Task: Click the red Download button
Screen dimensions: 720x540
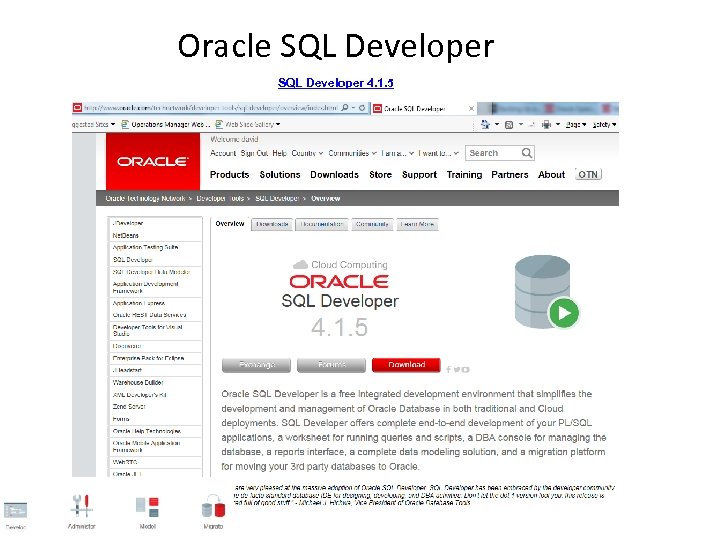Action: coord(406,365)
